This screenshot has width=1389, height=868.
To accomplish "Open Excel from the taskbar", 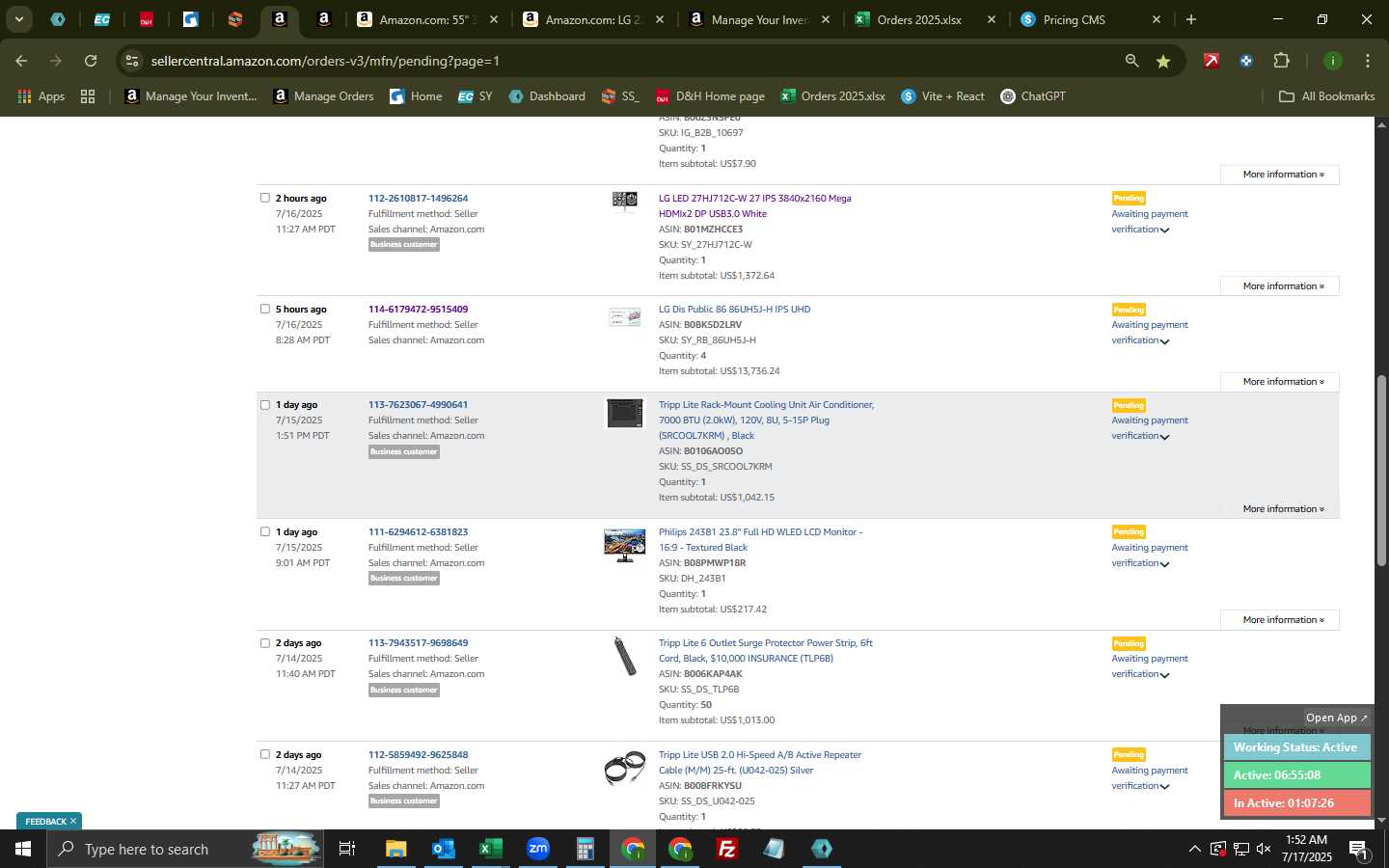I will (490, 849).
